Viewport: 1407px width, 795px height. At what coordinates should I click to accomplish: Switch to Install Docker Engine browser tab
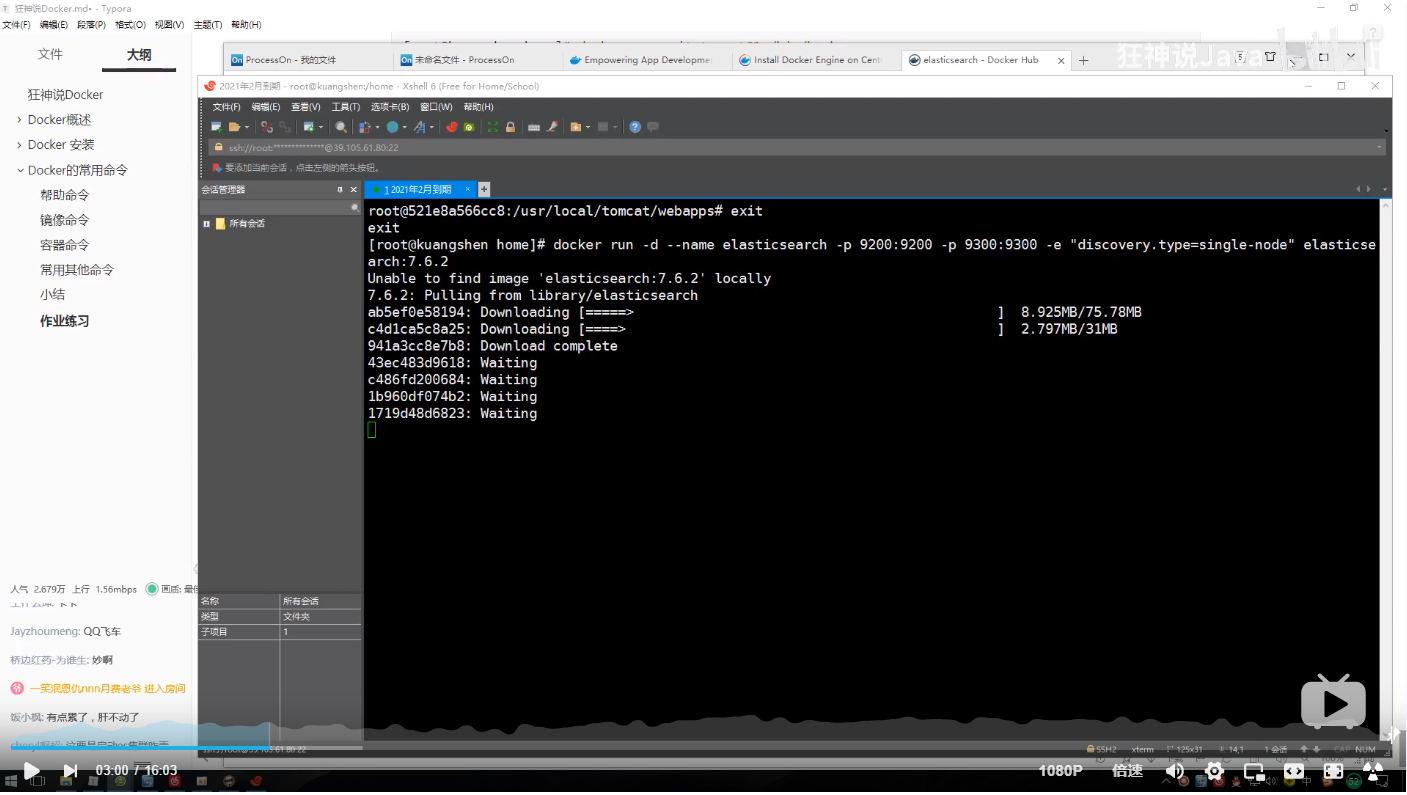pyautogui.click(x=816, y=60)
